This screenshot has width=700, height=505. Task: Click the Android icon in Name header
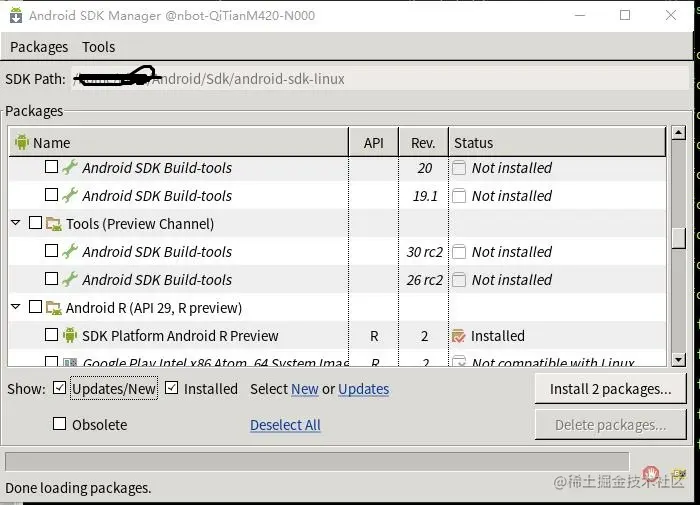tap(21, 142)
